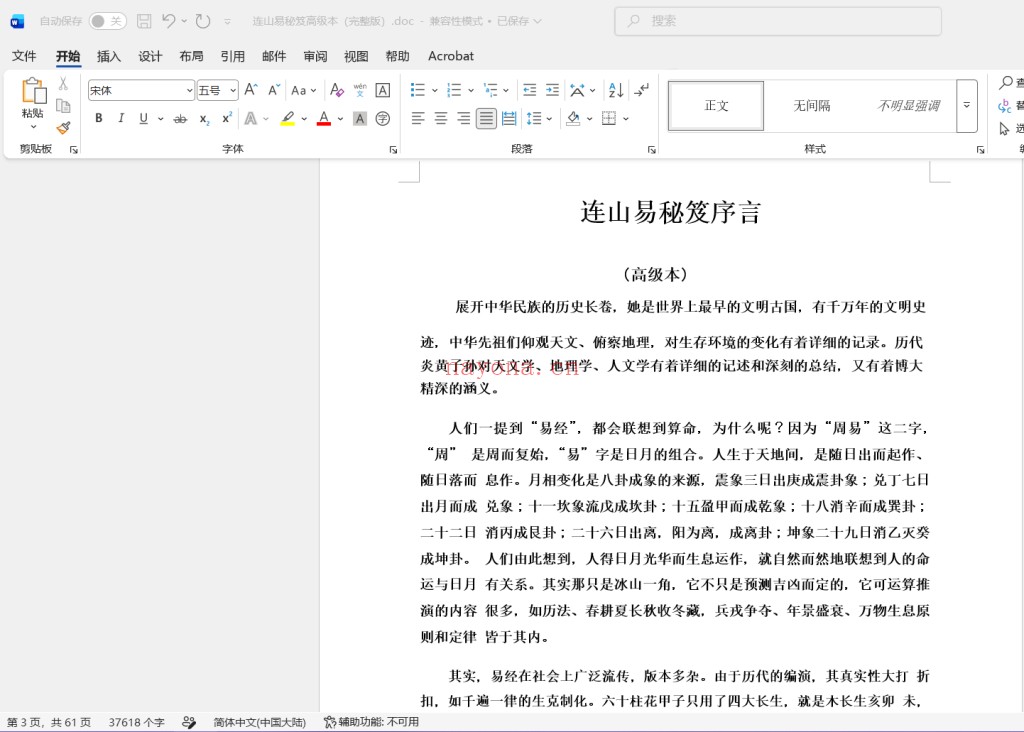Click the Redo arrow icon

tap(203, 22)
